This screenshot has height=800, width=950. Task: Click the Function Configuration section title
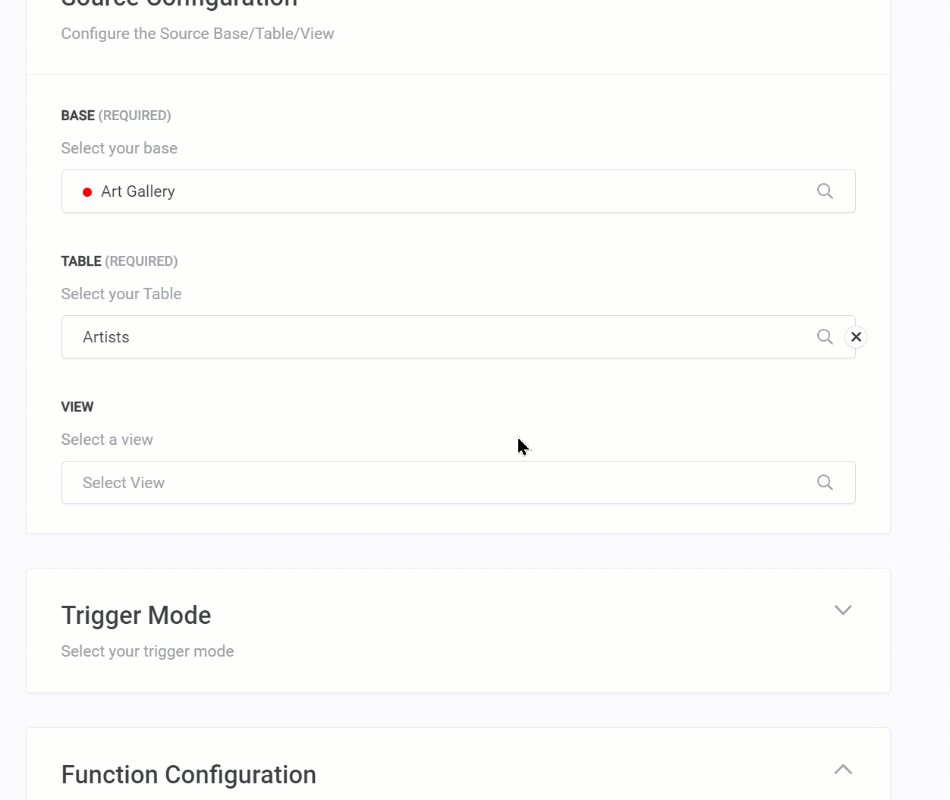[x=188, y=775]
